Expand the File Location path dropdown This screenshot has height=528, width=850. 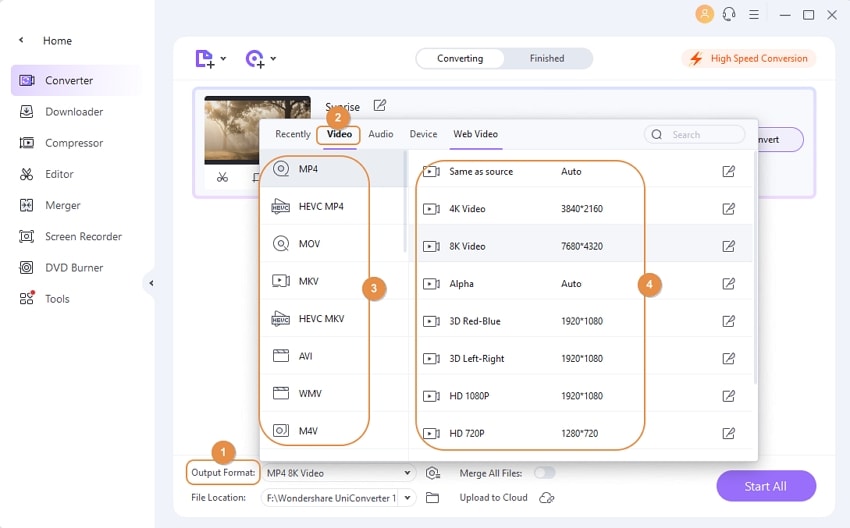[x=408, y=498]
